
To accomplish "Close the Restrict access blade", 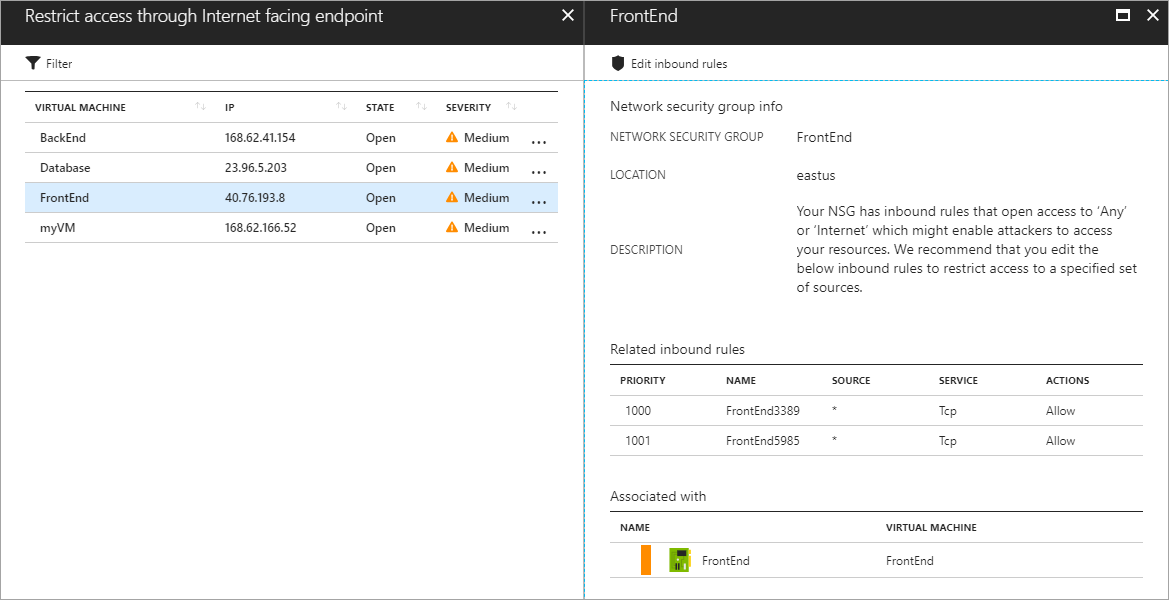I will [568, 16].
